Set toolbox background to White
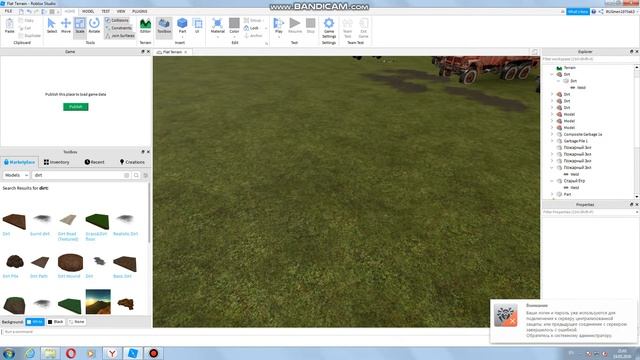This screenshot has height=360, width=640. [35, 322]
